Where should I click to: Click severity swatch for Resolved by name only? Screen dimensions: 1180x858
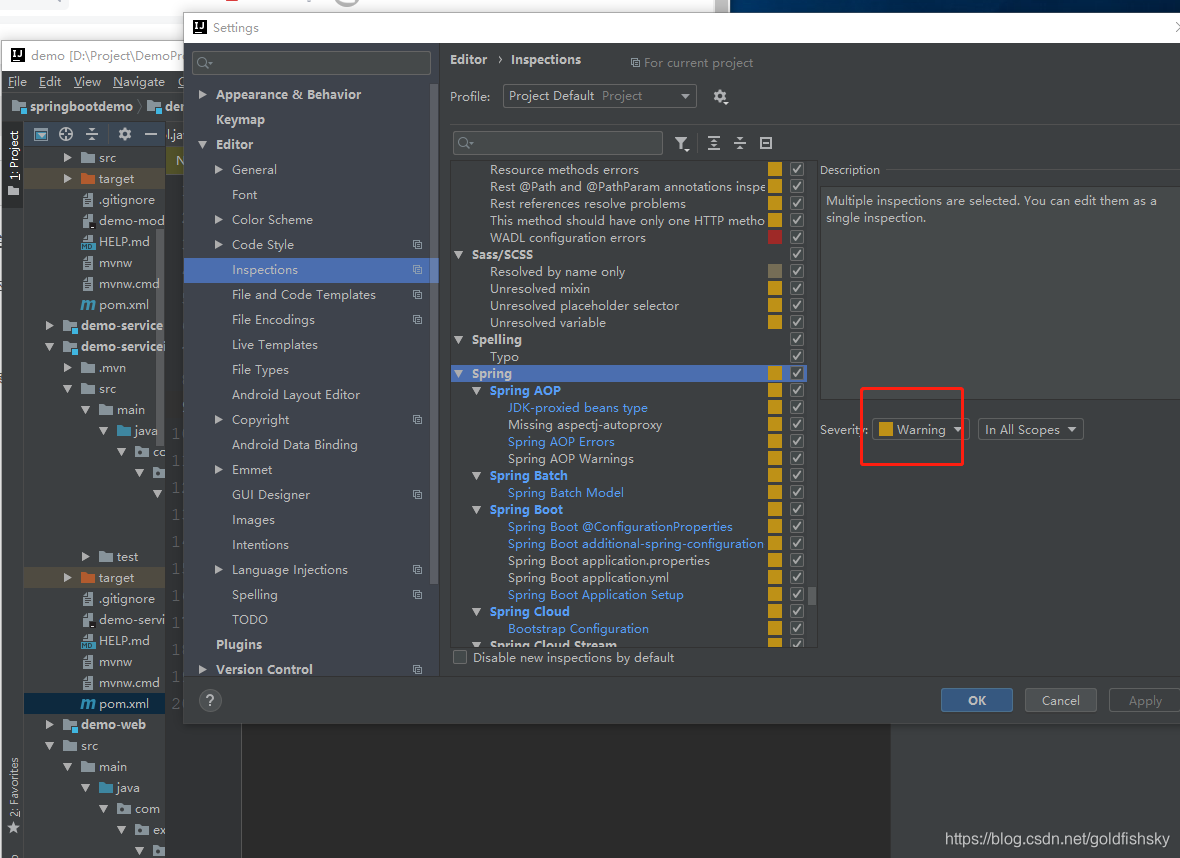(774, 271)
